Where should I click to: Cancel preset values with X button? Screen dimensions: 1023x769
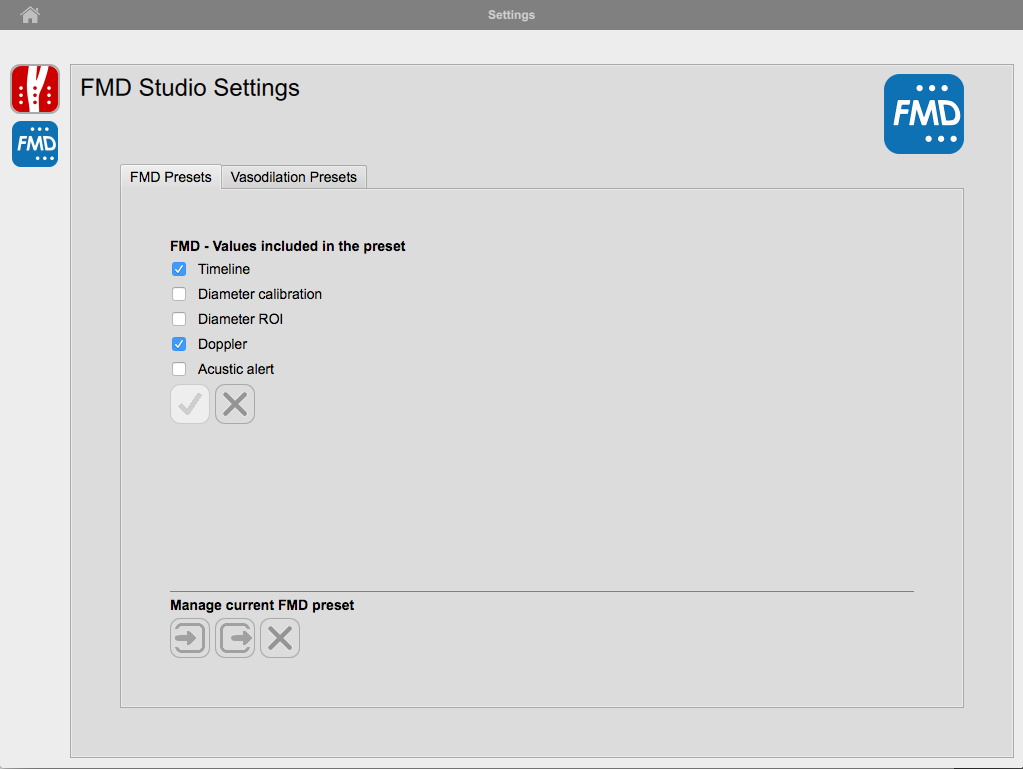235,404
